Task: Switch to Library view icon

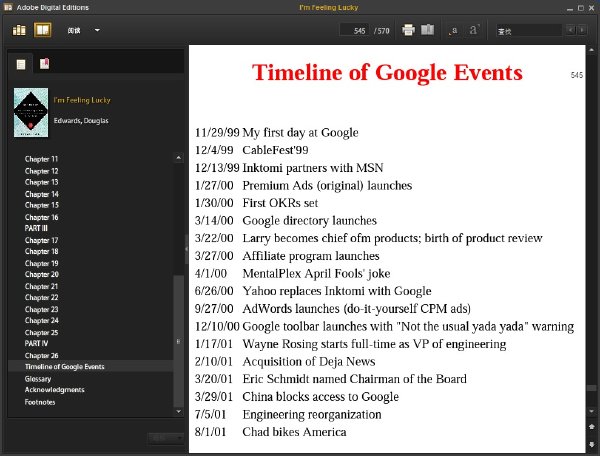Action: coord(19,30)
